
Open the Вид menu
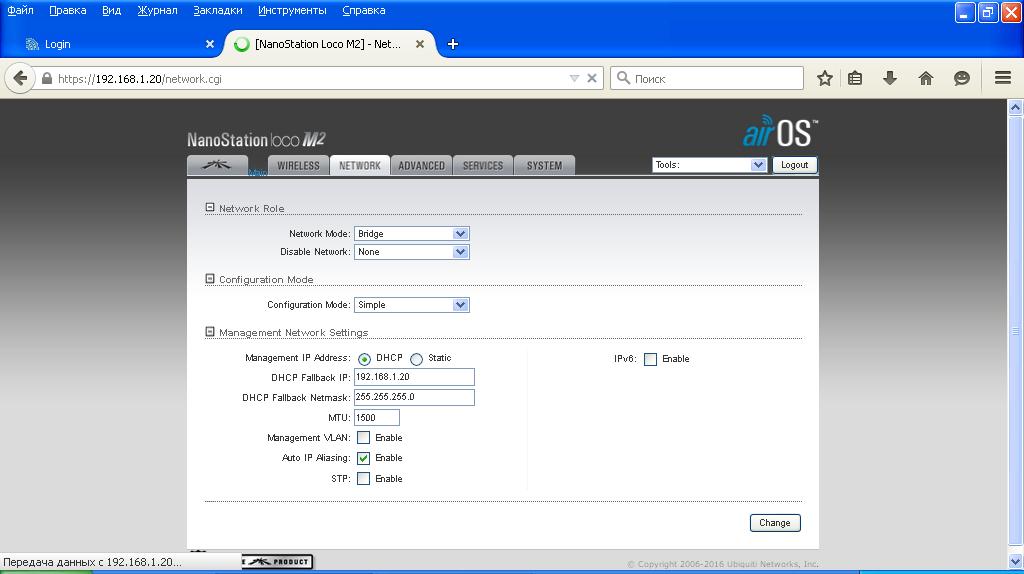point(112,10)
